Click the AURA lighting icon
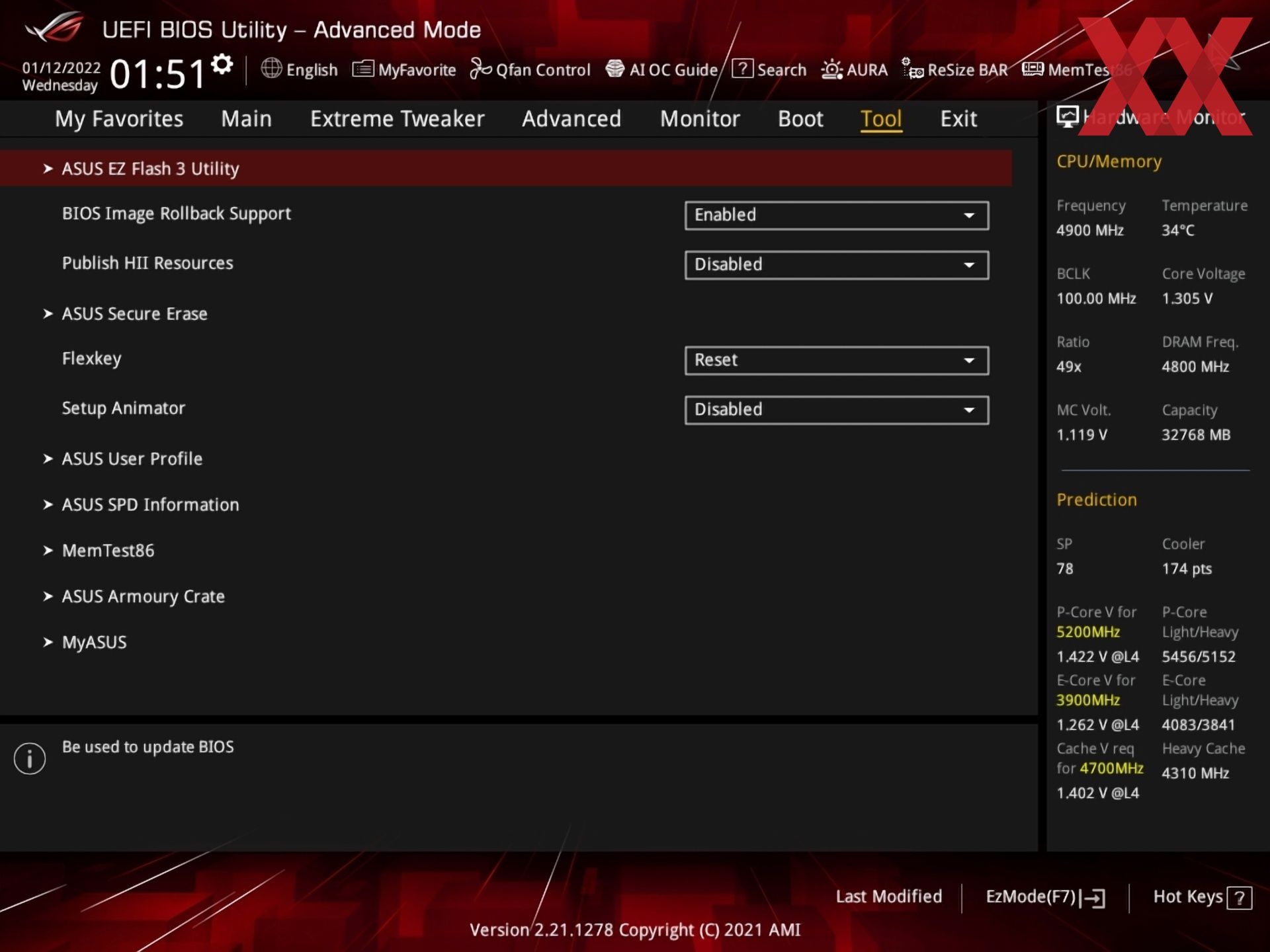Image resolution: width=1270 pixels, height=952 pixels. pyautogui.click(x=831, y=69)
